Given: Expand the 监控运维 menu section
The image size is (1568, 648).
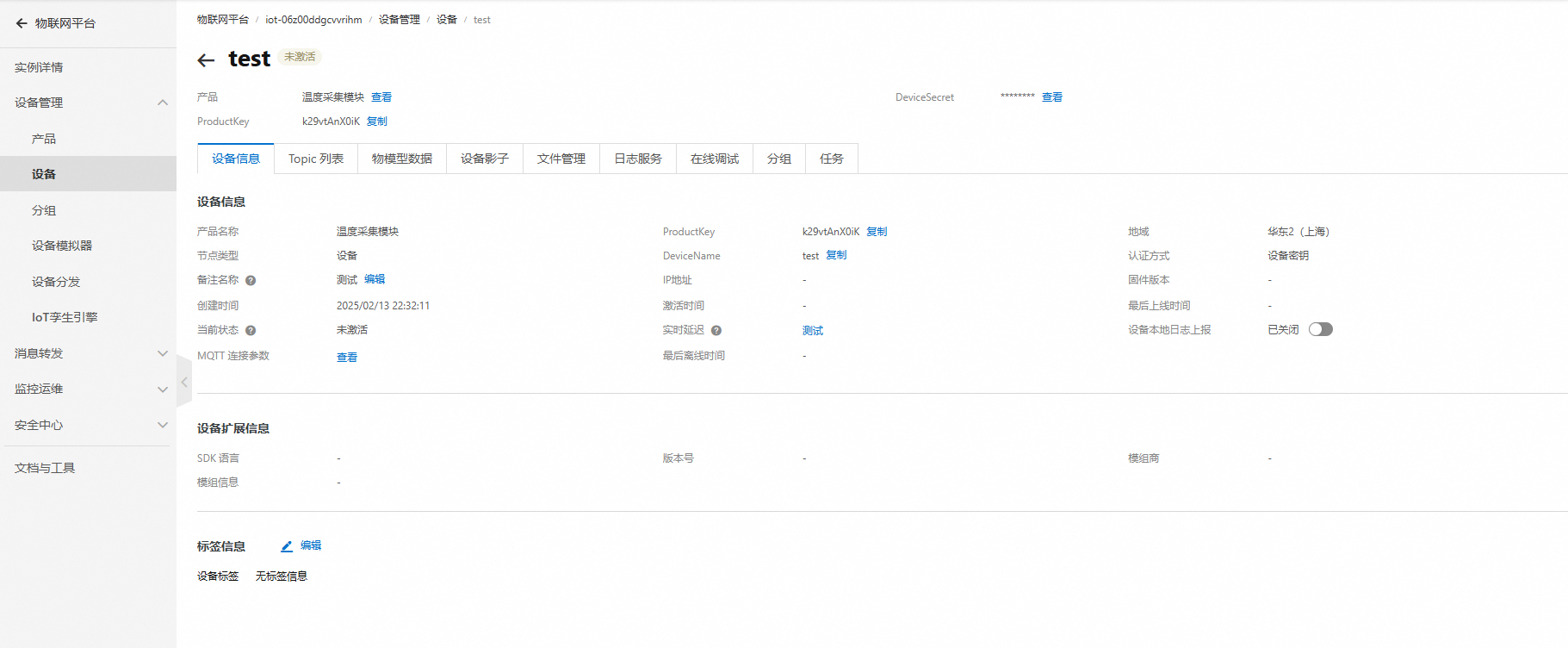Looking at the screenshot, I should click(x=162, y=389).
